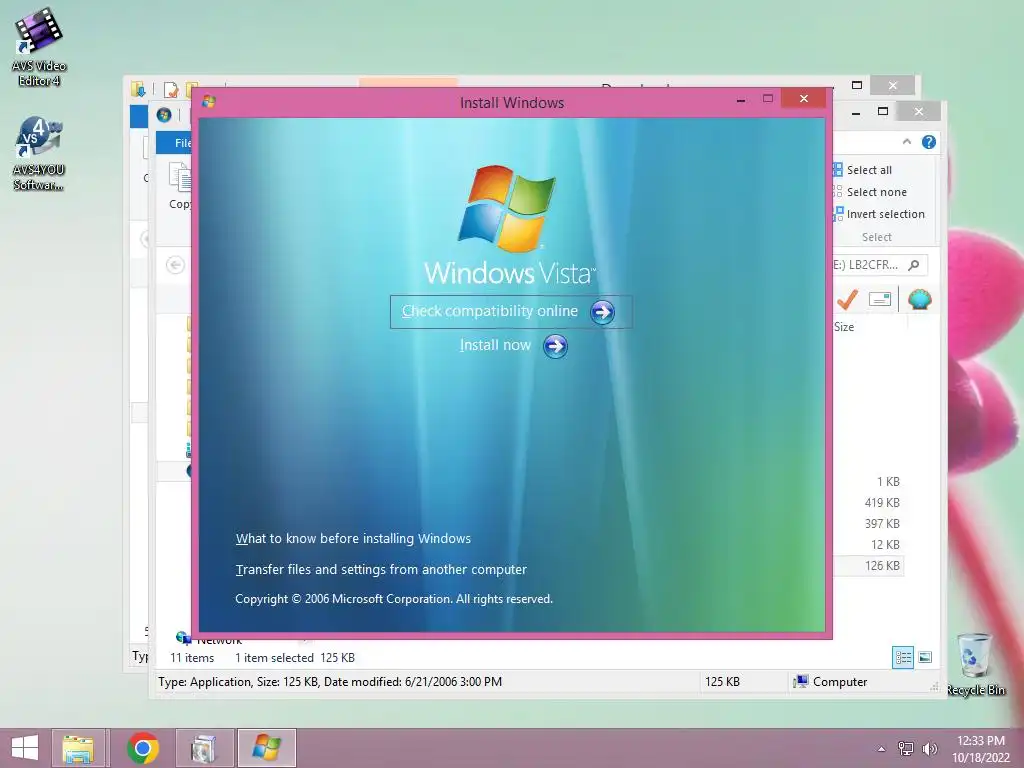Viewport: 1024px width, 768px height.
Task: Click the Install Windows taskbar button
Action: 266,748
